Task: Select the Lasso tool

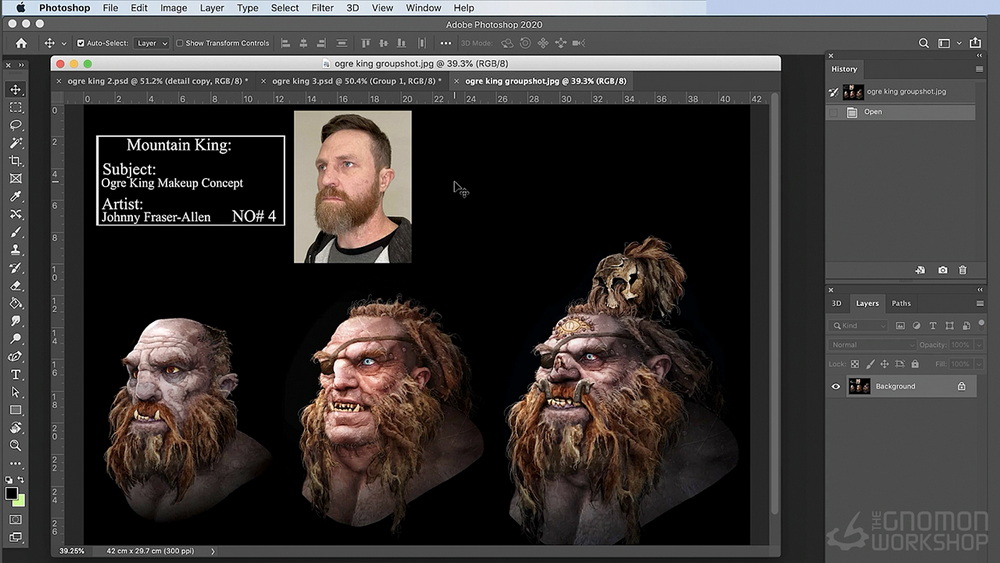Action: (x=16, y=126)
